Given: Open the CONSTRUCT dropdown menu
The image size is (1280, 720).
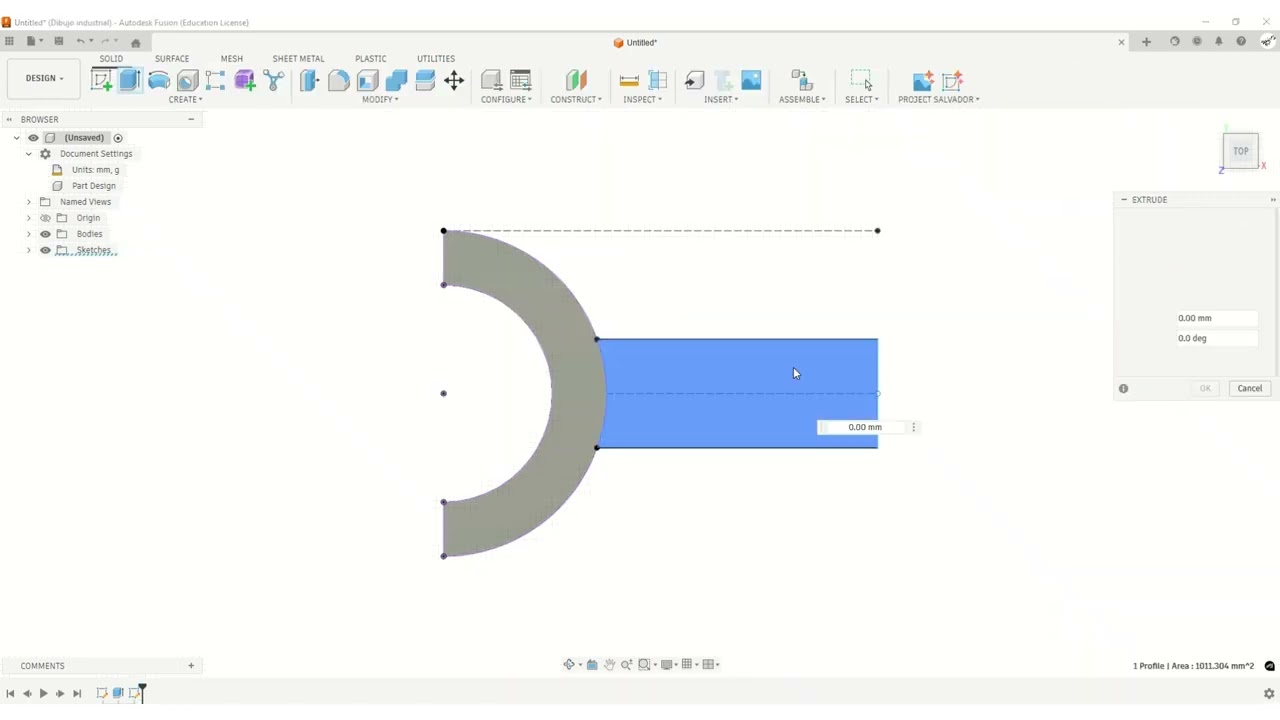Looking at the screenshot, I should click(x=576, y=99).
